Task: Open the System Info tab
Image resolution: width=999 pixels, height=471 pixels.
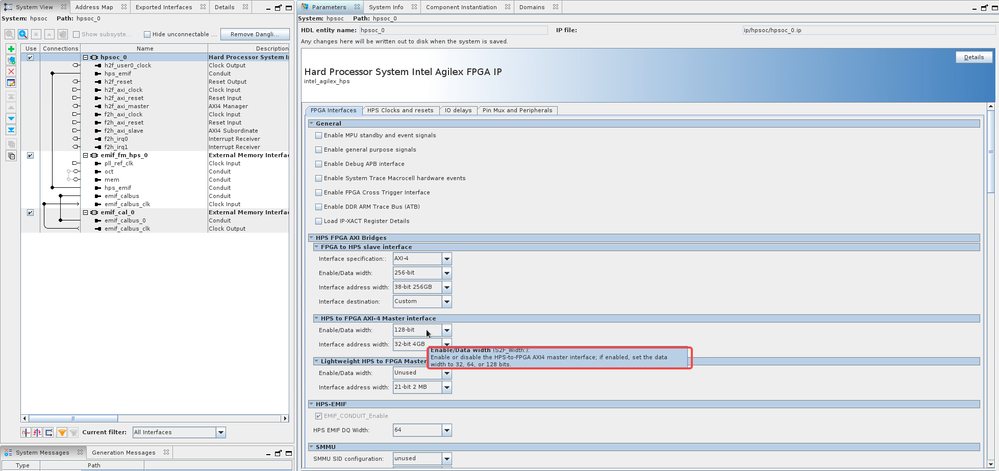Action: coord(385,7)
